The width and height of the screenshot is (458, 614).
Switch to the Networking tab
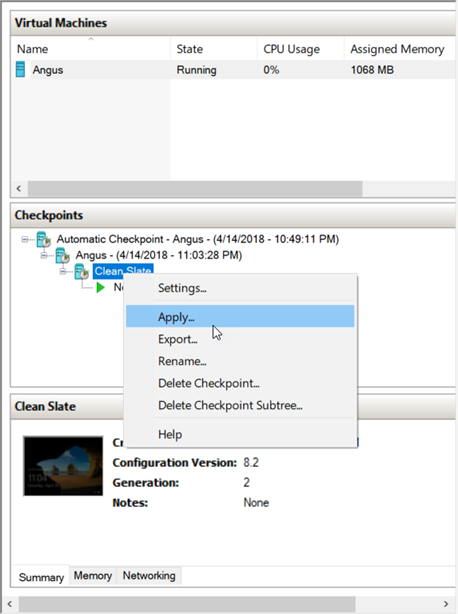[x=149, y=576]
